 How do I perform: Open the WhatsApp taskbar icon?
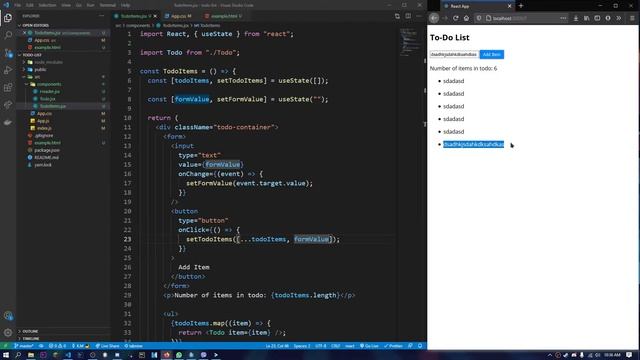point(179,355)
